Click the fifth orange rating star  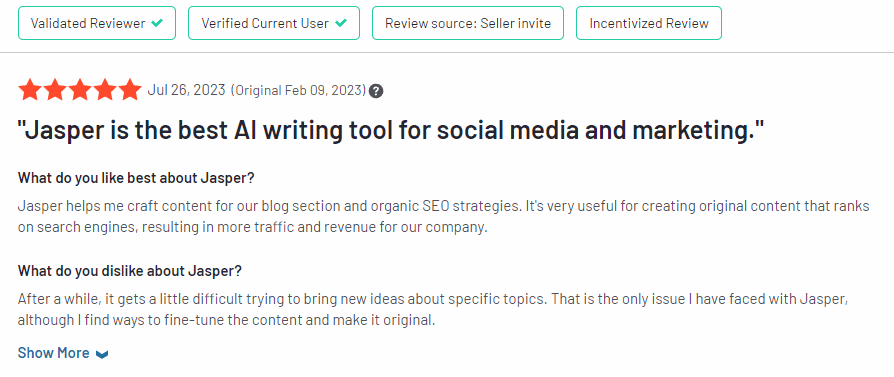130,90
